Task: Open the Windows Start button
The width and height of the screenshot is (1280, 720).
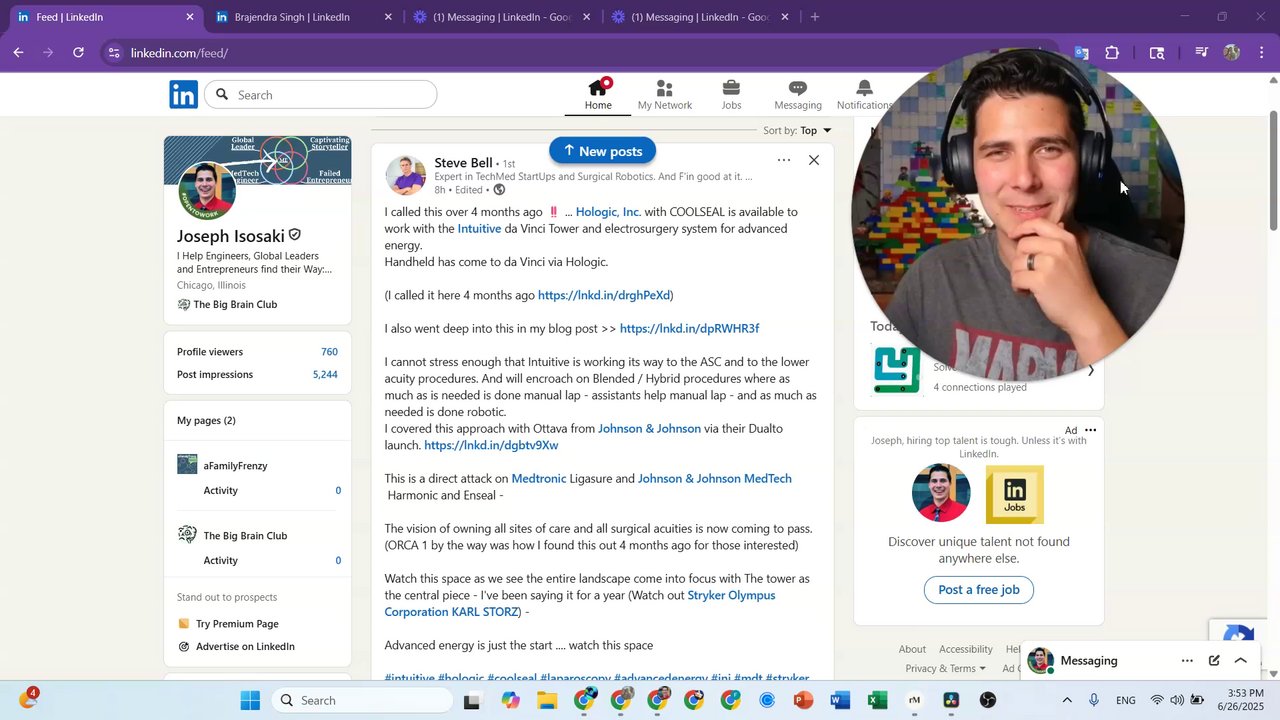Action: (250, 701)
